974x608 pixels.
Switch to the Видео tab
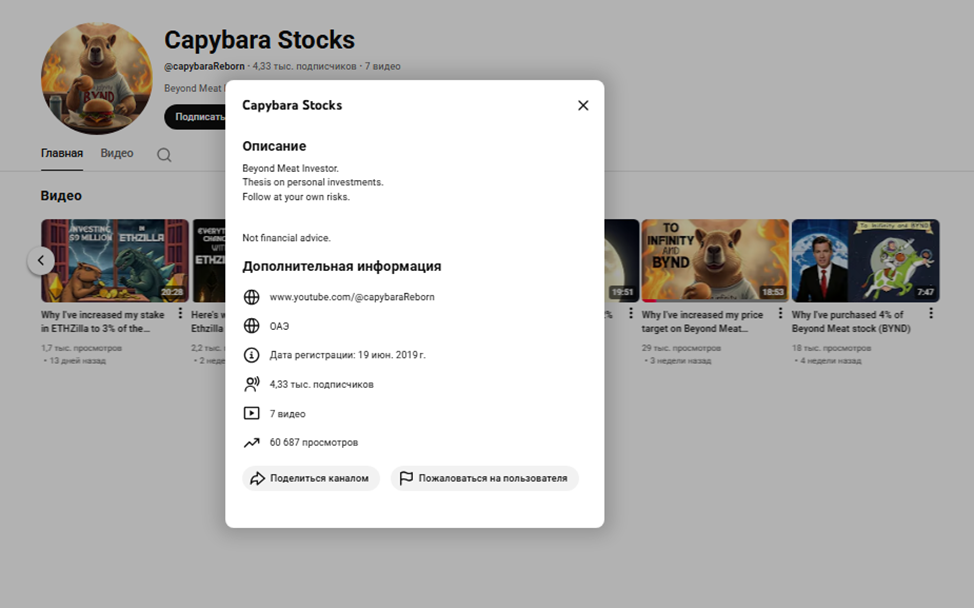click(x=117, y=153)
